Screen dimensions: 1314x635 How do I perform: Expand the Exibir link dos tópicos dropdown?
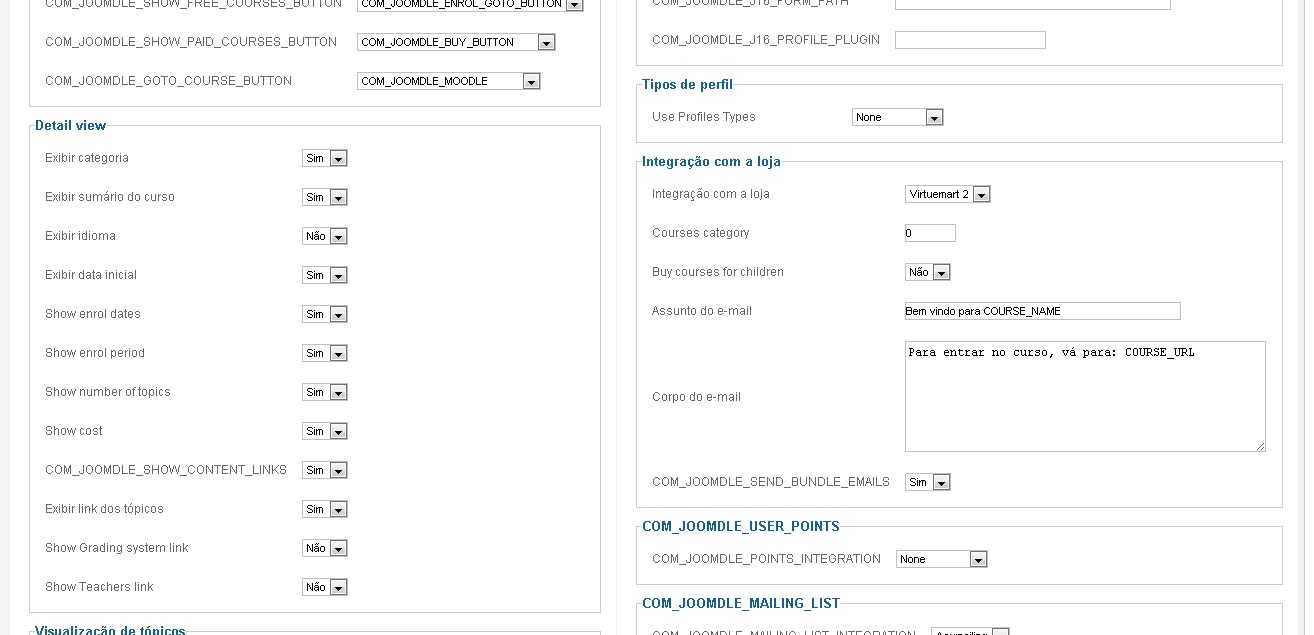click(x=324, y=509)
